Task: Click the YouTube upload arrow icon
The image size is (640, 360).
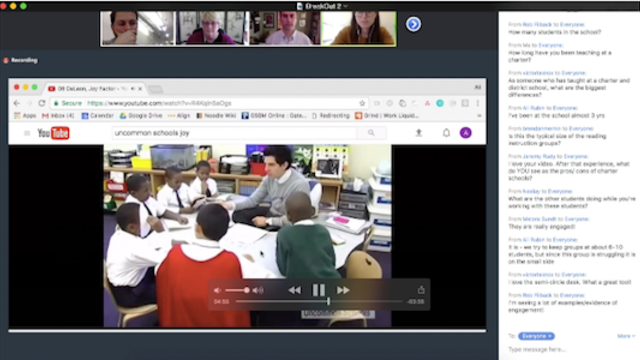Action: (418, 133)
